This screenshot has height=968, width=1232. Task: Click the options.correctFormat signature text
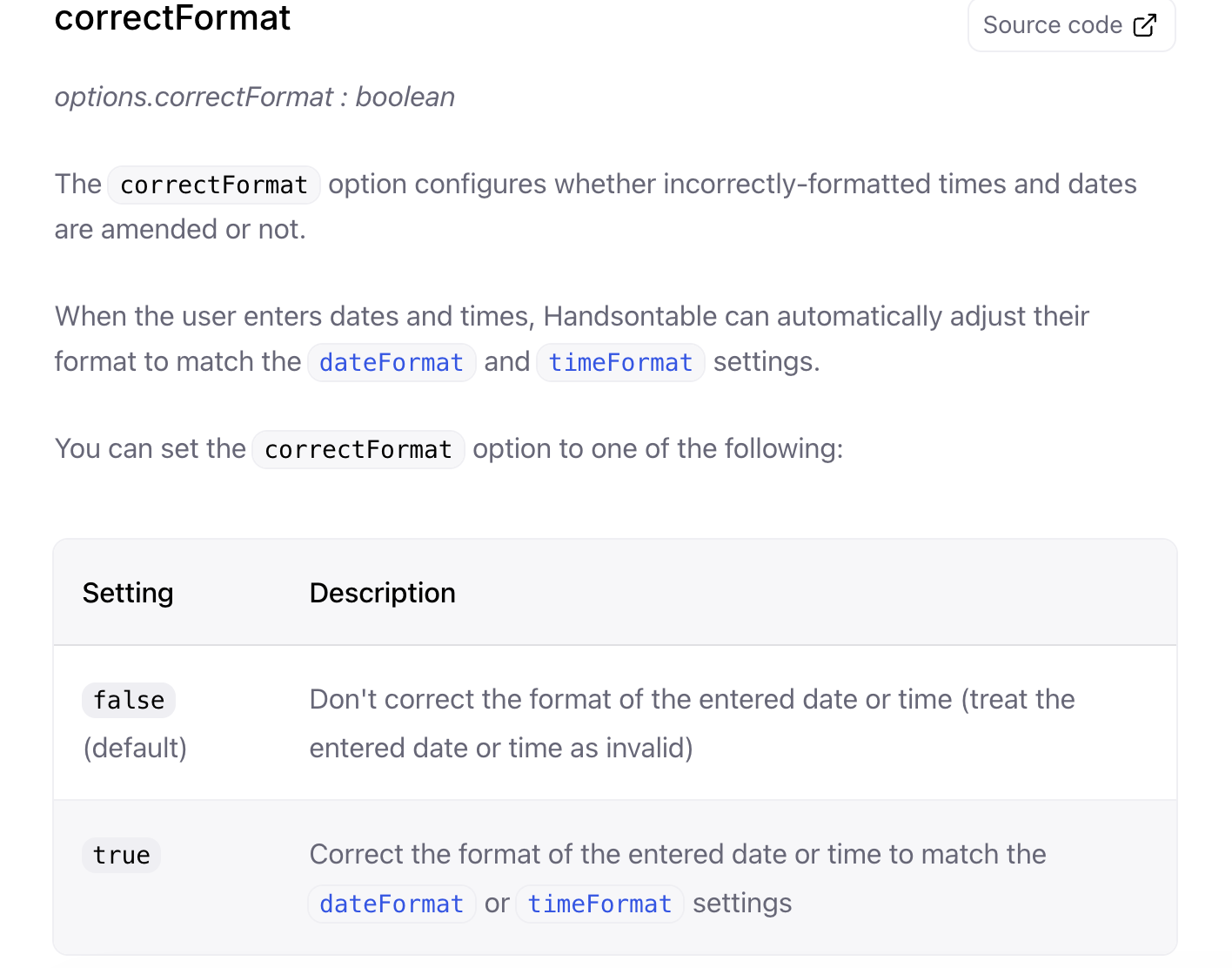coord(193,97)
